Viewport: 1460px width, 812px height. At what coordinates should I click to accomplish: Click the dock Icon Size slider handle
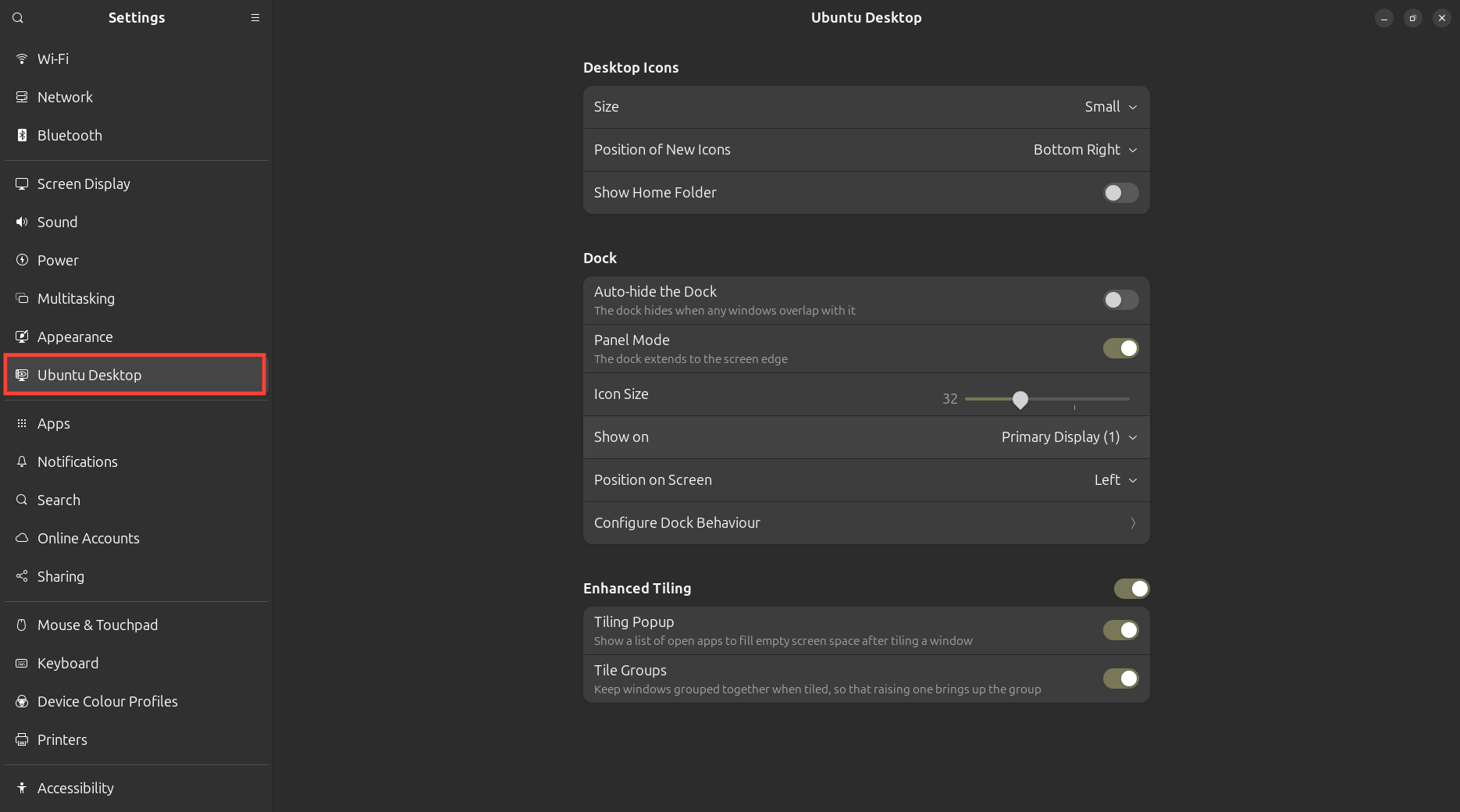(1020, 400)
